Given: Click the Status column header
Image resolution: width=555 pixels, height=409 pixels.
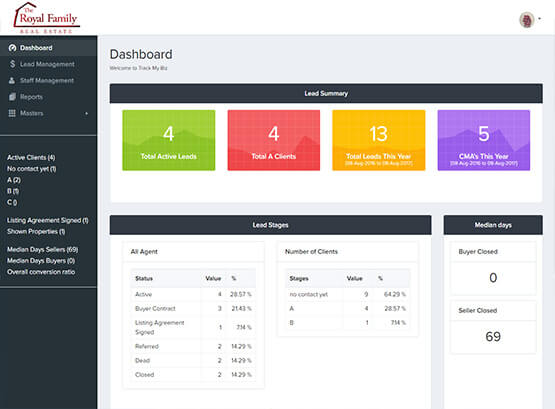Looking at the screenshot, I should tap(144, 278).
